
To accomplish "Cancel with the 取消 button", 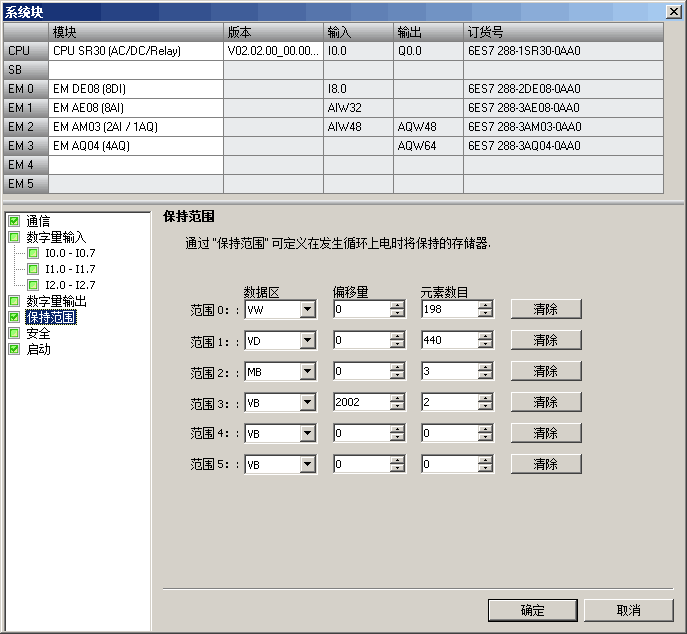I will (628, 610).
